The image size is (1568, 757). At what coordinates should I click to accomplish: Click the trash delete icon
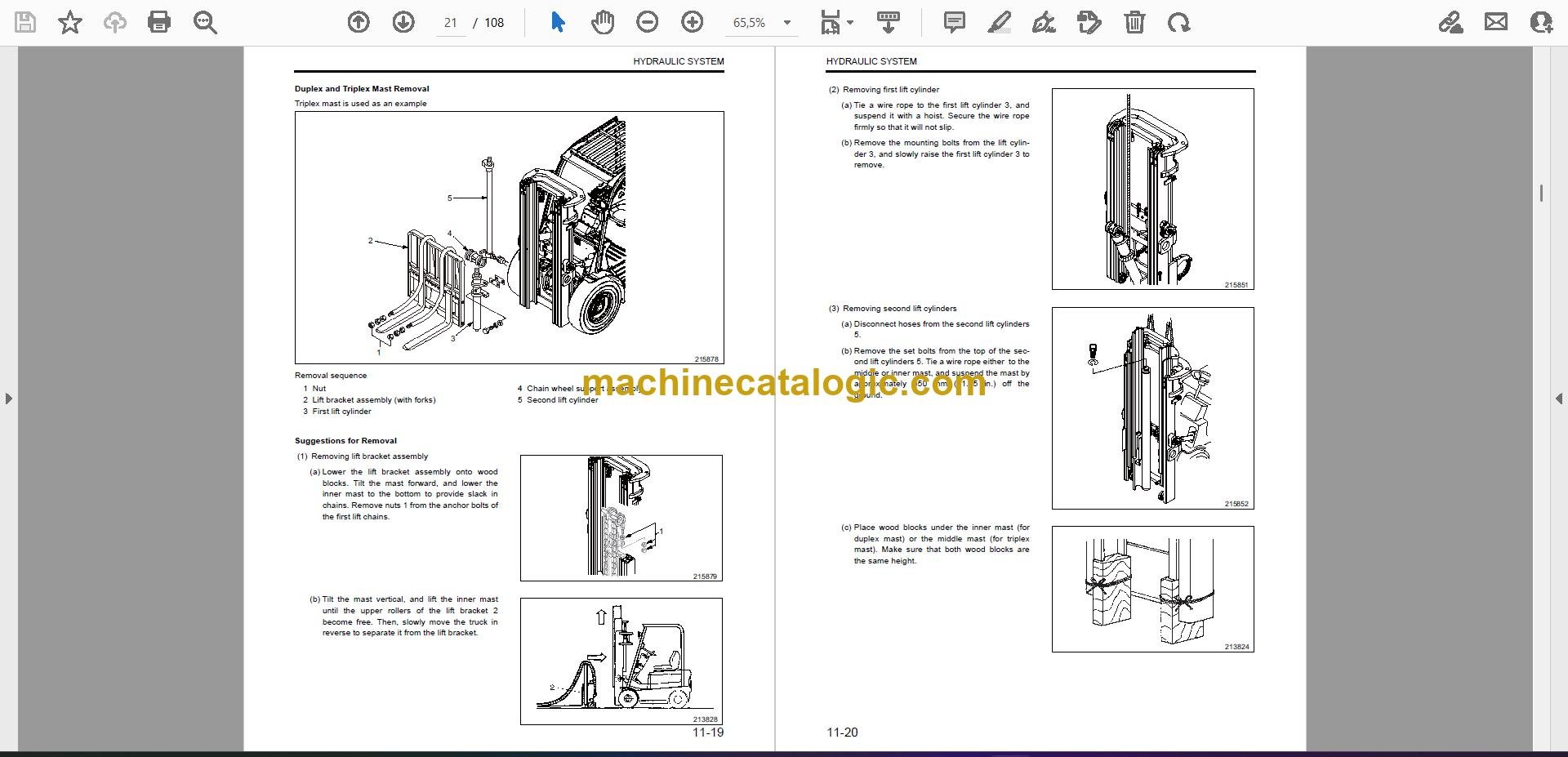point(1134,22)
